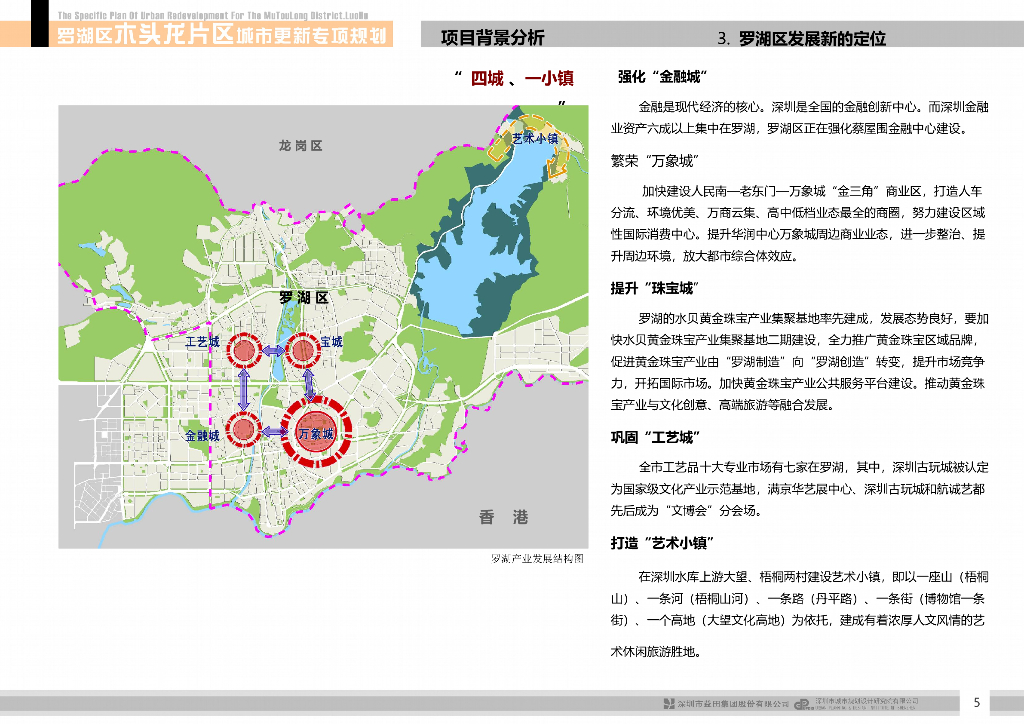This screenshot has width=1024, height=724.
Task: Click the 罗湖区 label on the map
Action: [x=304, y=298]
